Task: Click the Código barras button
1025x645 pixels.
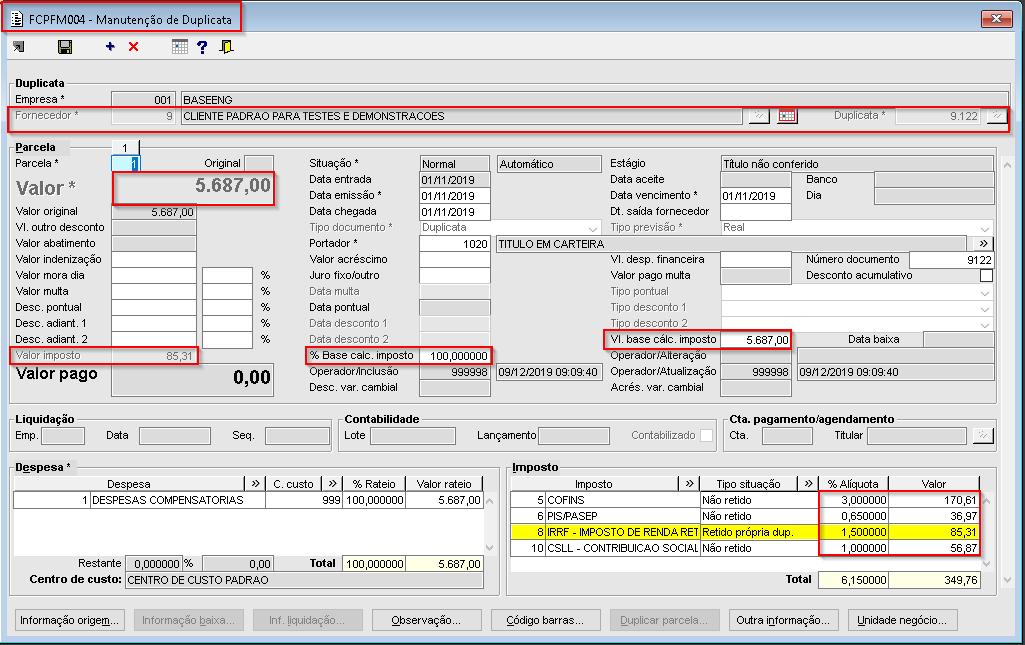Action: pyautogui.click(x=545, y=620)
